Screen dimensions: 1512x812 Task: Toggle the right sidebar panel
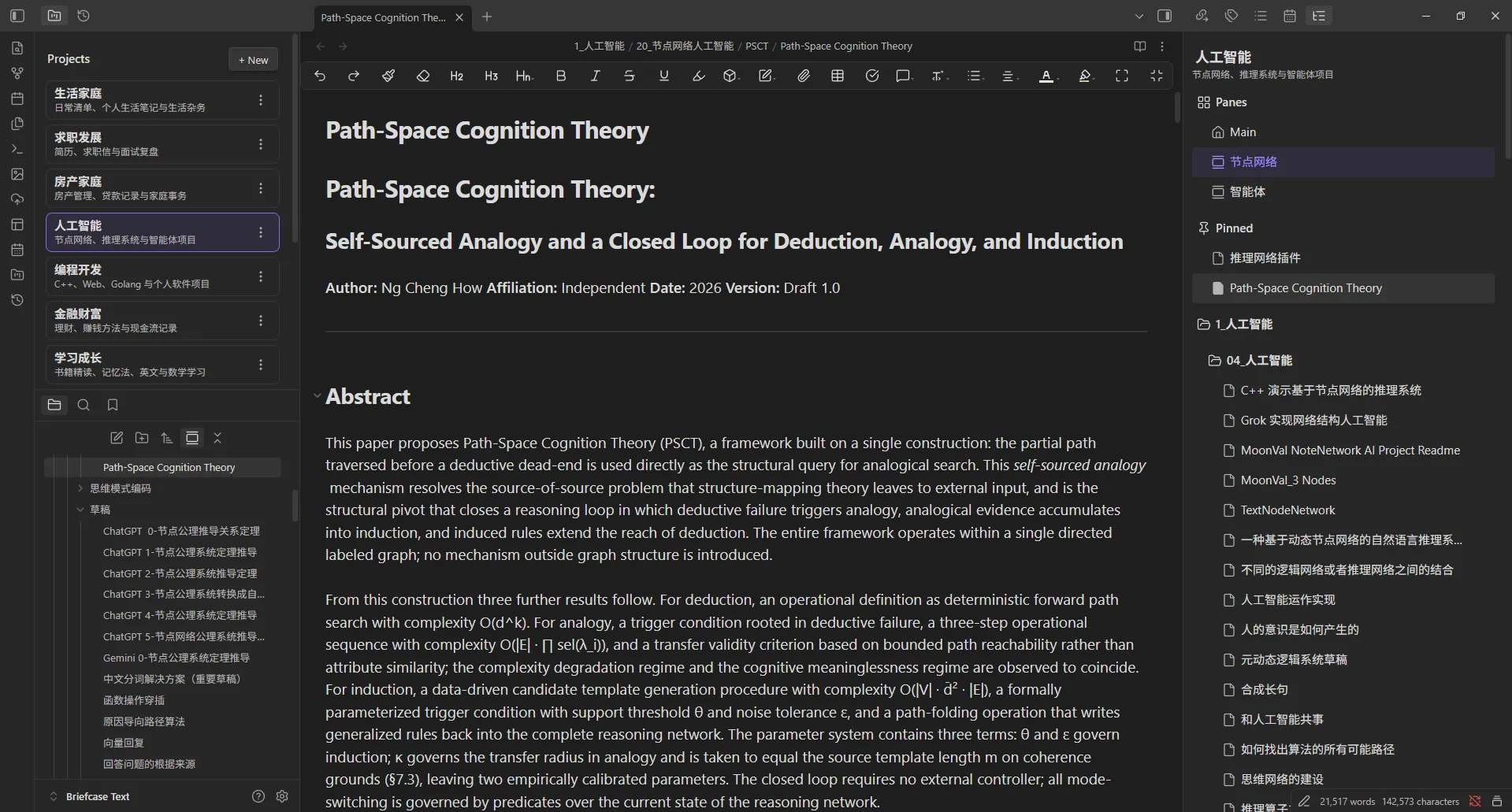point(1165,16)
